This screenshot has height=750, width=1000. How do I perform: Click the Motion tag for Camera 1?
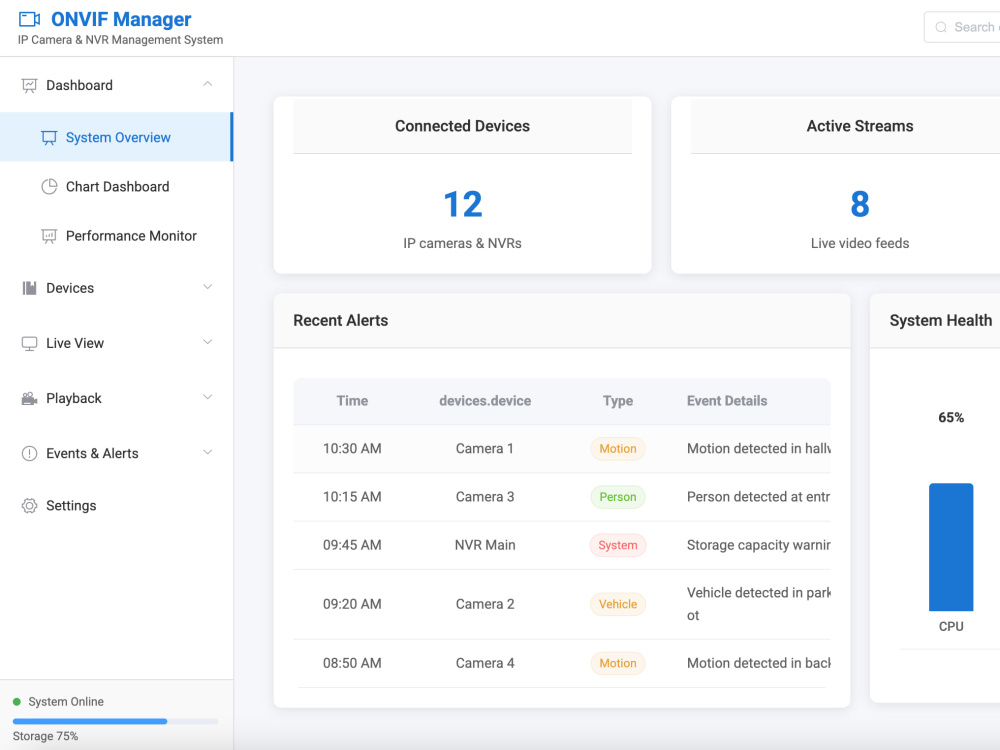[x=618, y=448]
